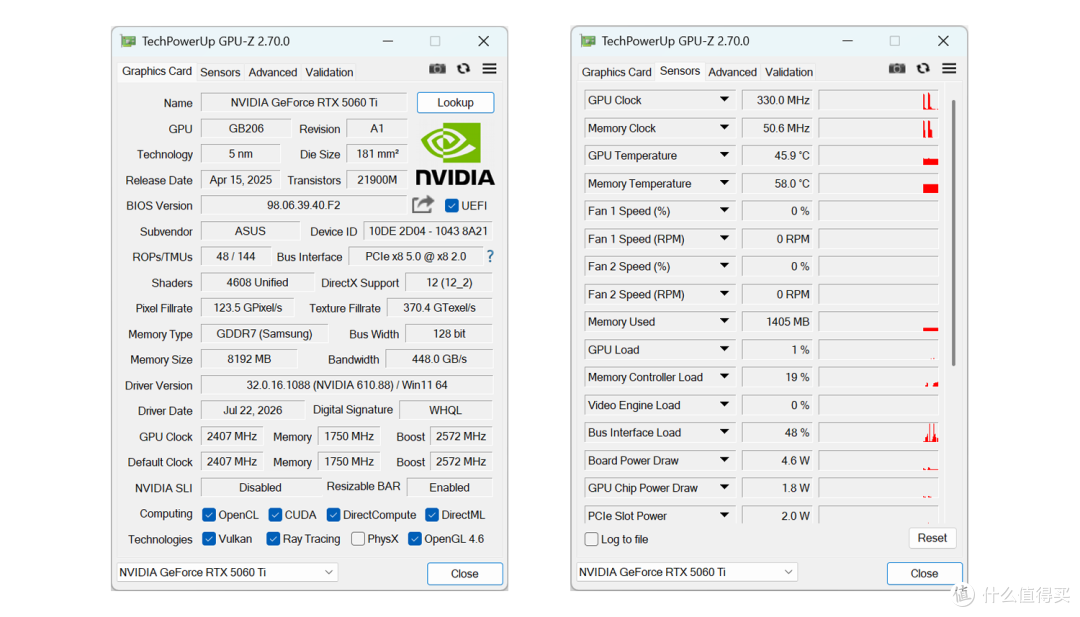Open the GPU Temperature sensor dropdown
The image size is (1080, 617).
click(724, 155)
